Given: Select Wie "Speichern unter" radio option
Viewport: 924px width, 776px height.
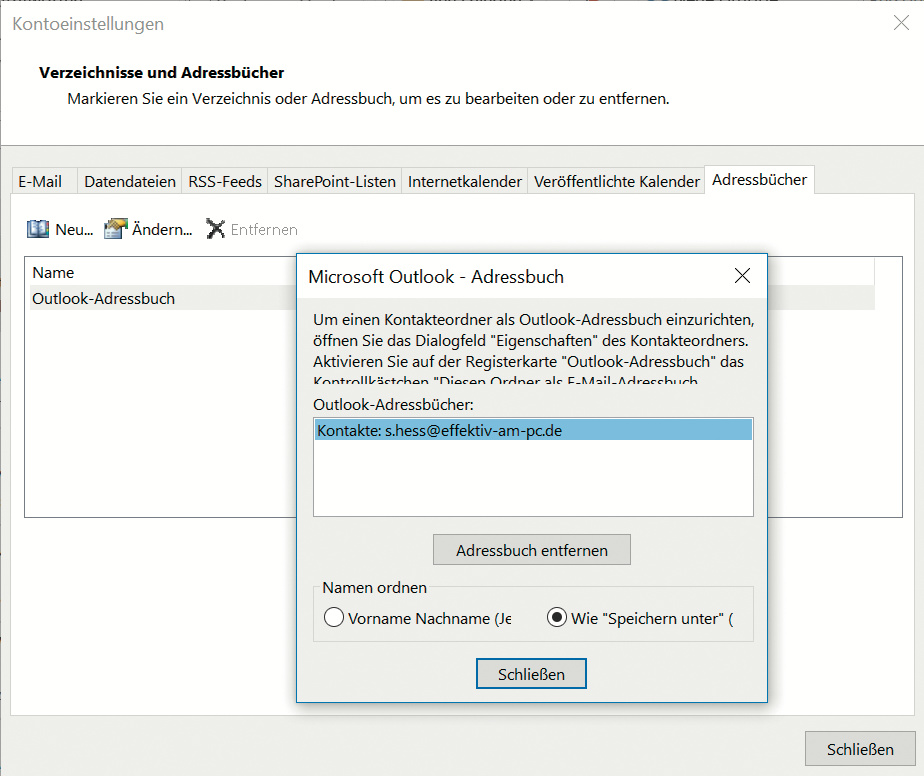Looking at the screenshot, I should coord(557,618).
